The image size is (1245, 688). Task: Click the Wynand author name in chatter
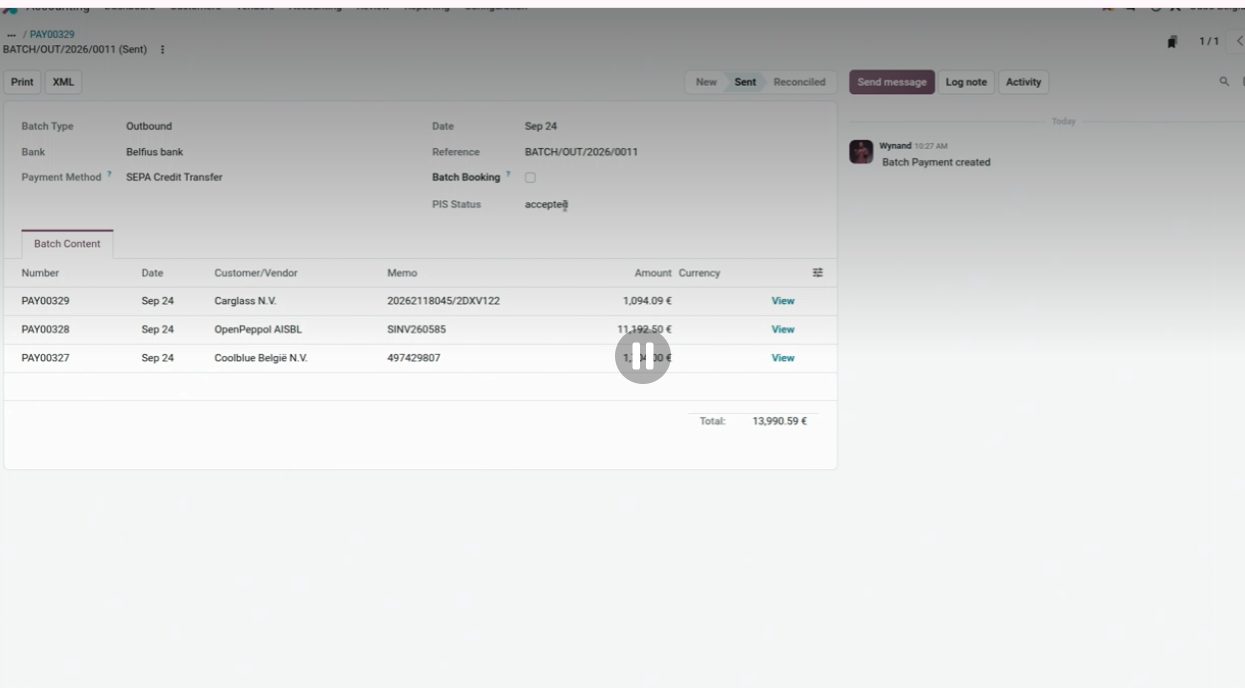(895, 146)
